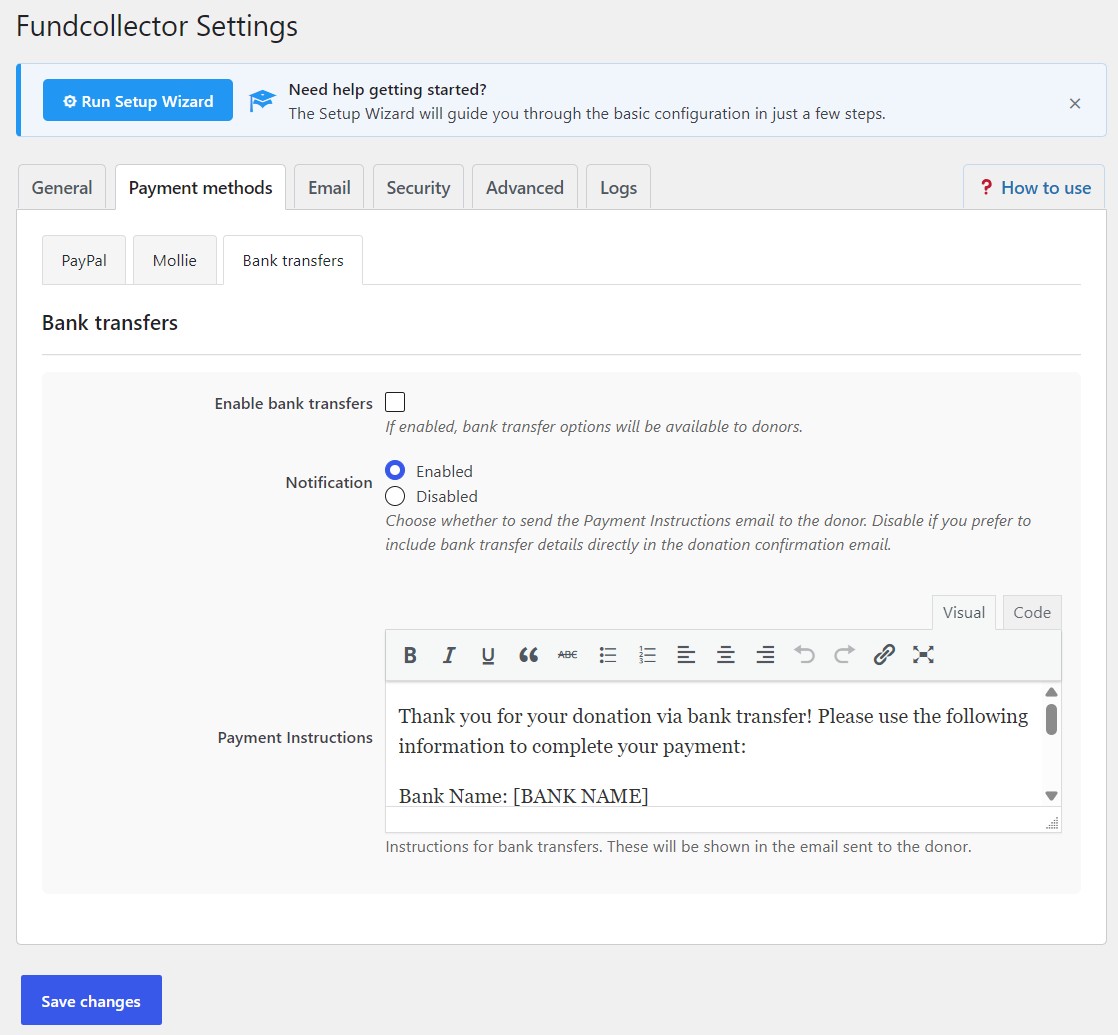The width and height of the screenshot is (1118, 1035).
Task: Click editor scrollbar up arrow
Action: 1051,692
